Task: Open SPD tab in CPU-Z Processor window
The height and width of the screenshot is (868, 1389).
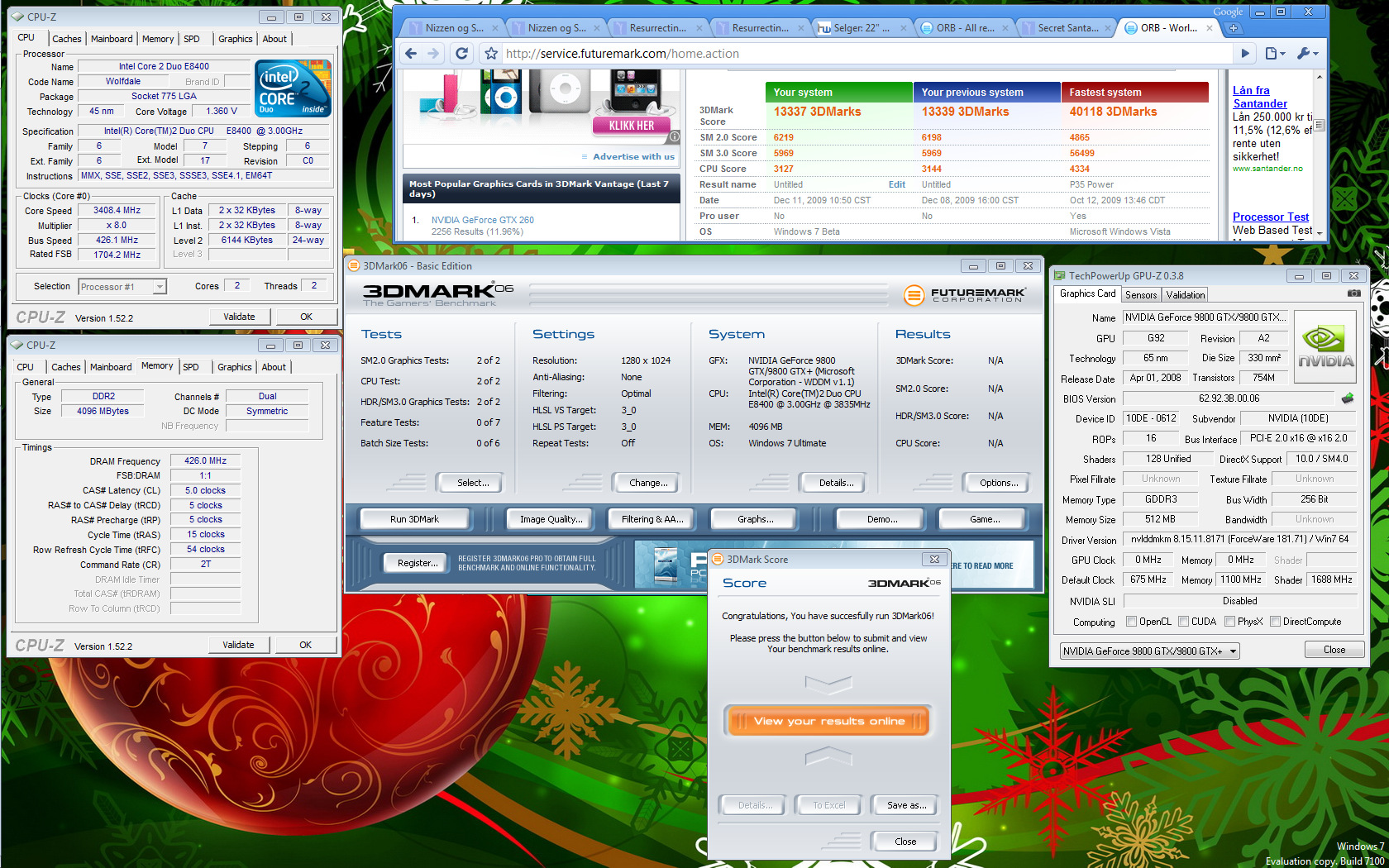Action: (x=192, y=39)
